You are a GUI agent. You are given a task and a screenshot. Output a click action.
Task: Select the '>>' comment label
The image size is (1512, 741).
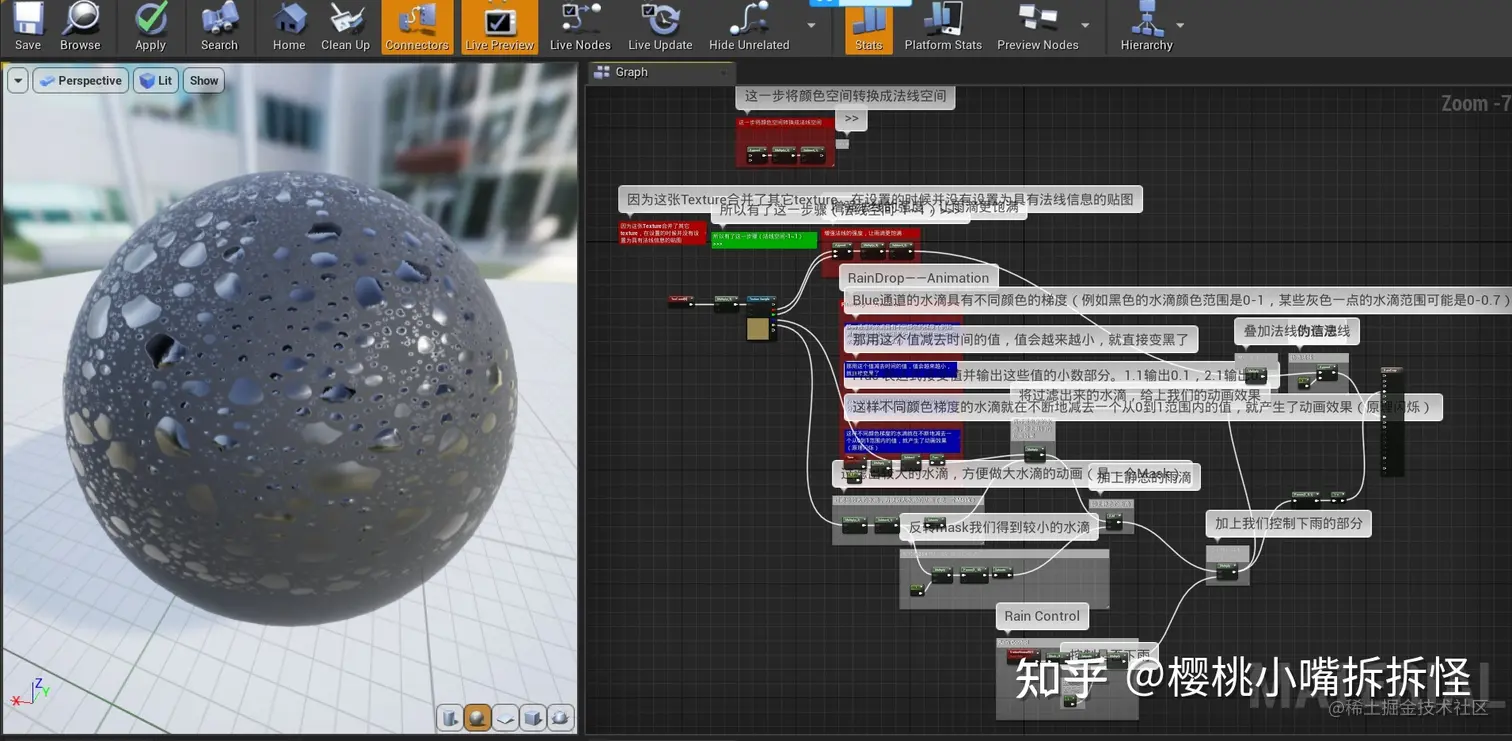[x=851, y=118]
